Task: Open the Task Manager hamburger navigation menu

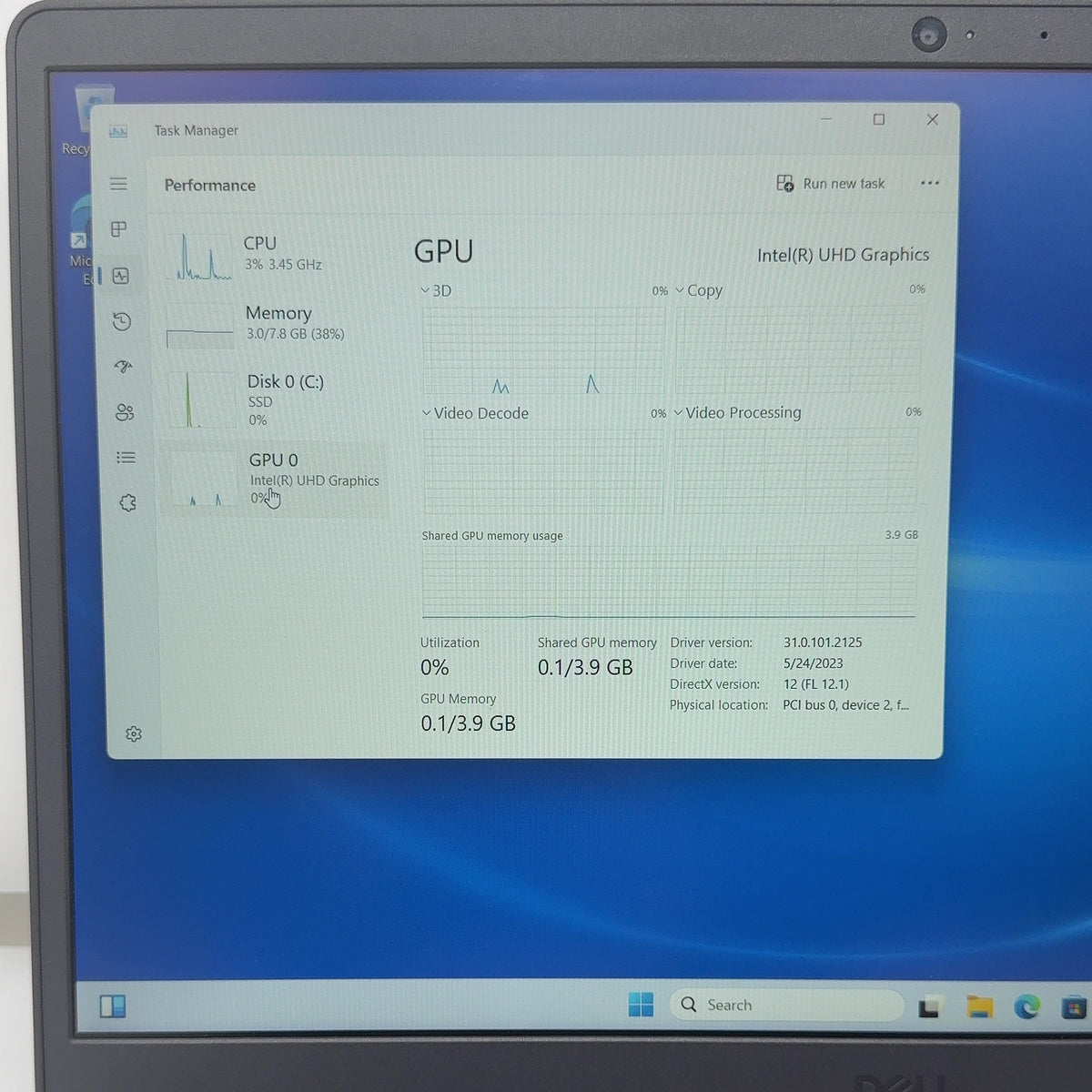Action: pyautogui.click(x=118, y=184)
